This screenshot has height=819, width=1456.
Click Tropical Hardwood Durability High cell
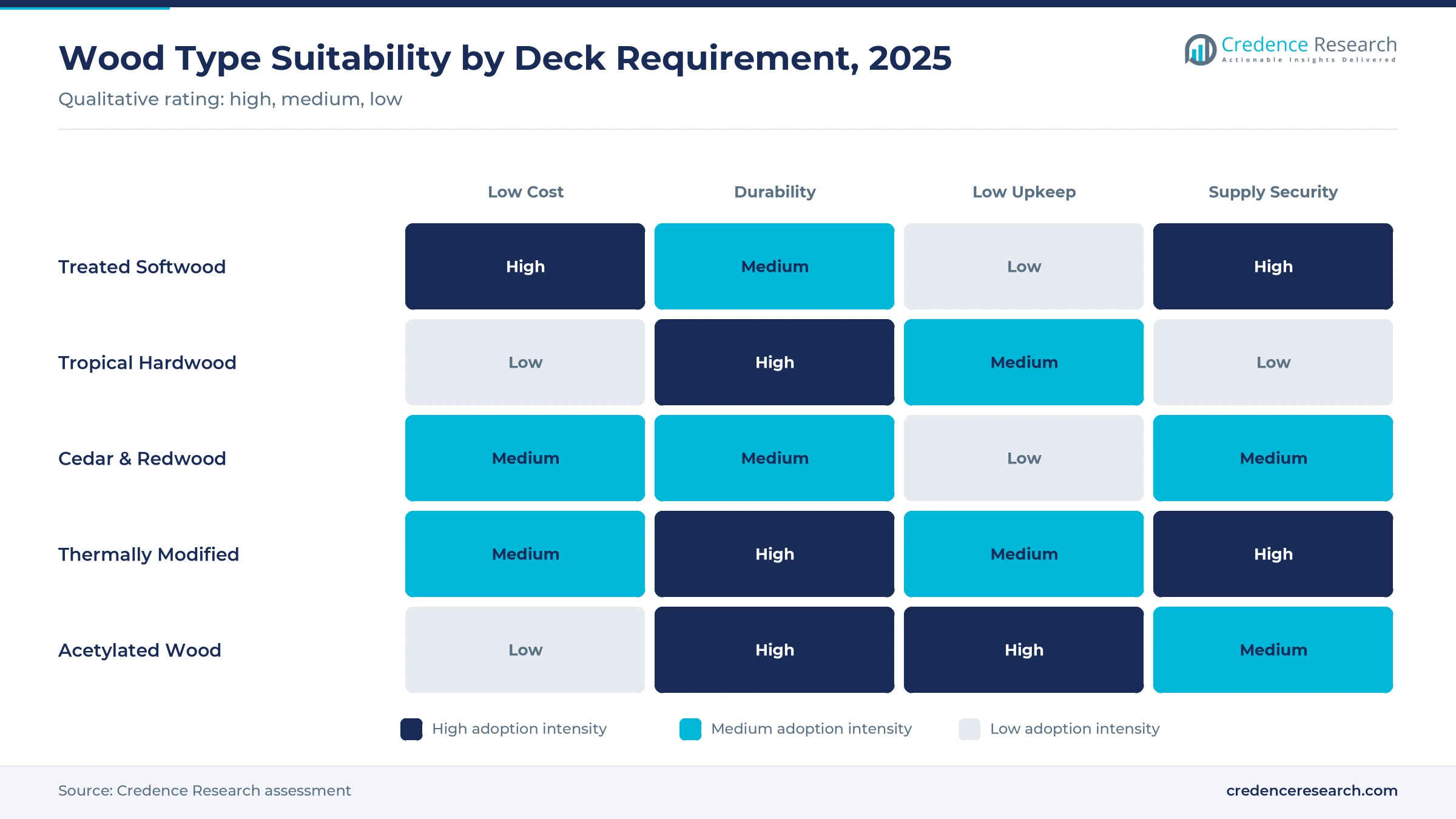point(775,362)
